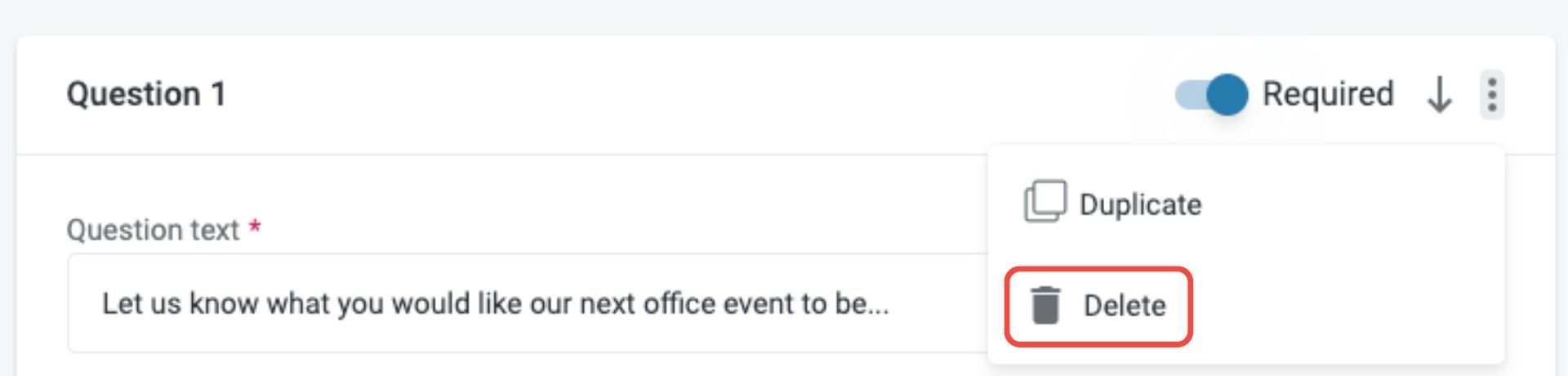Select the Duplicate menu entry text
This screenshot has width=1568, height=376.
click(x=1140, y=204)
